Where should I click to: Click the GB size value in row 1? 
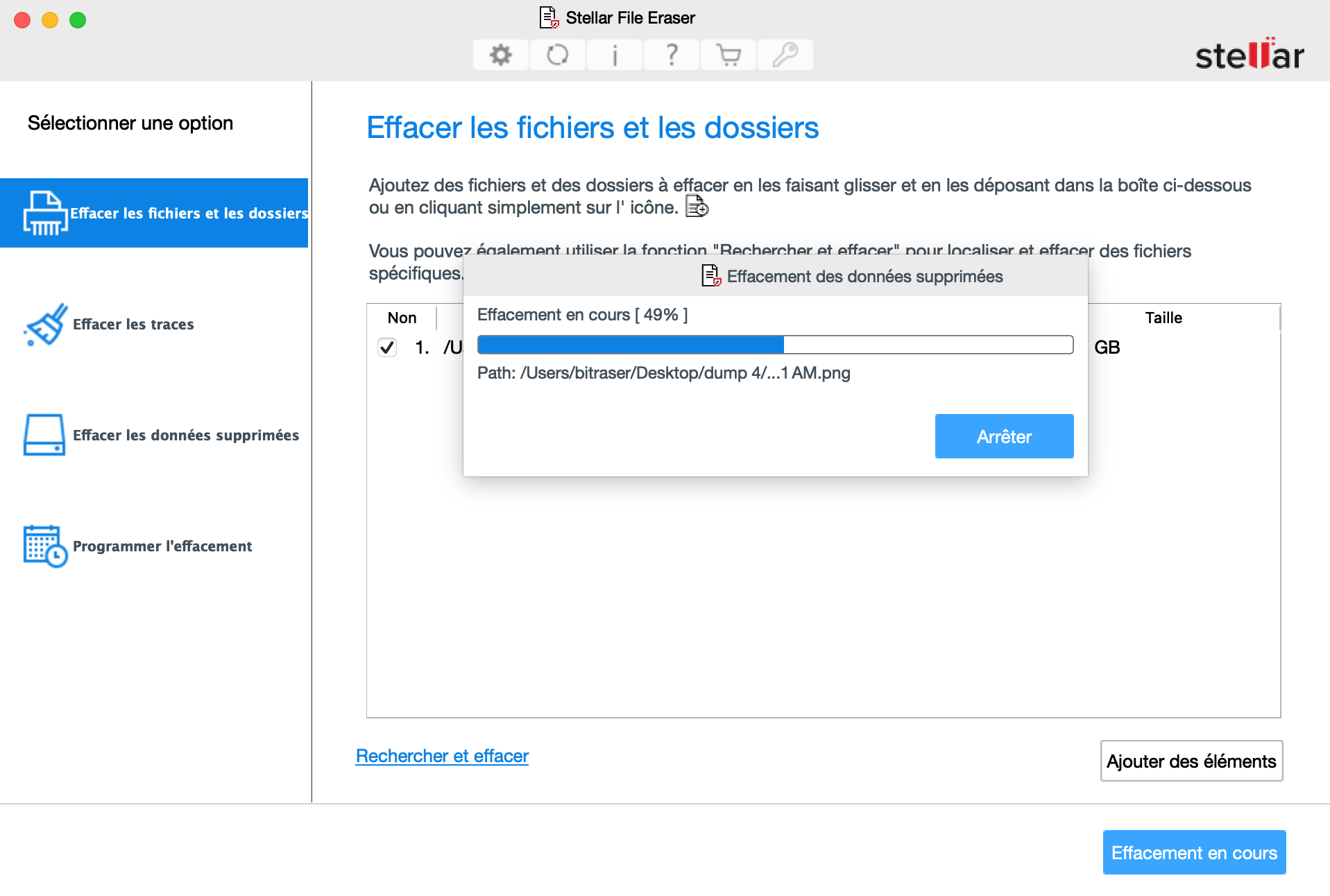click(1107, 347)
